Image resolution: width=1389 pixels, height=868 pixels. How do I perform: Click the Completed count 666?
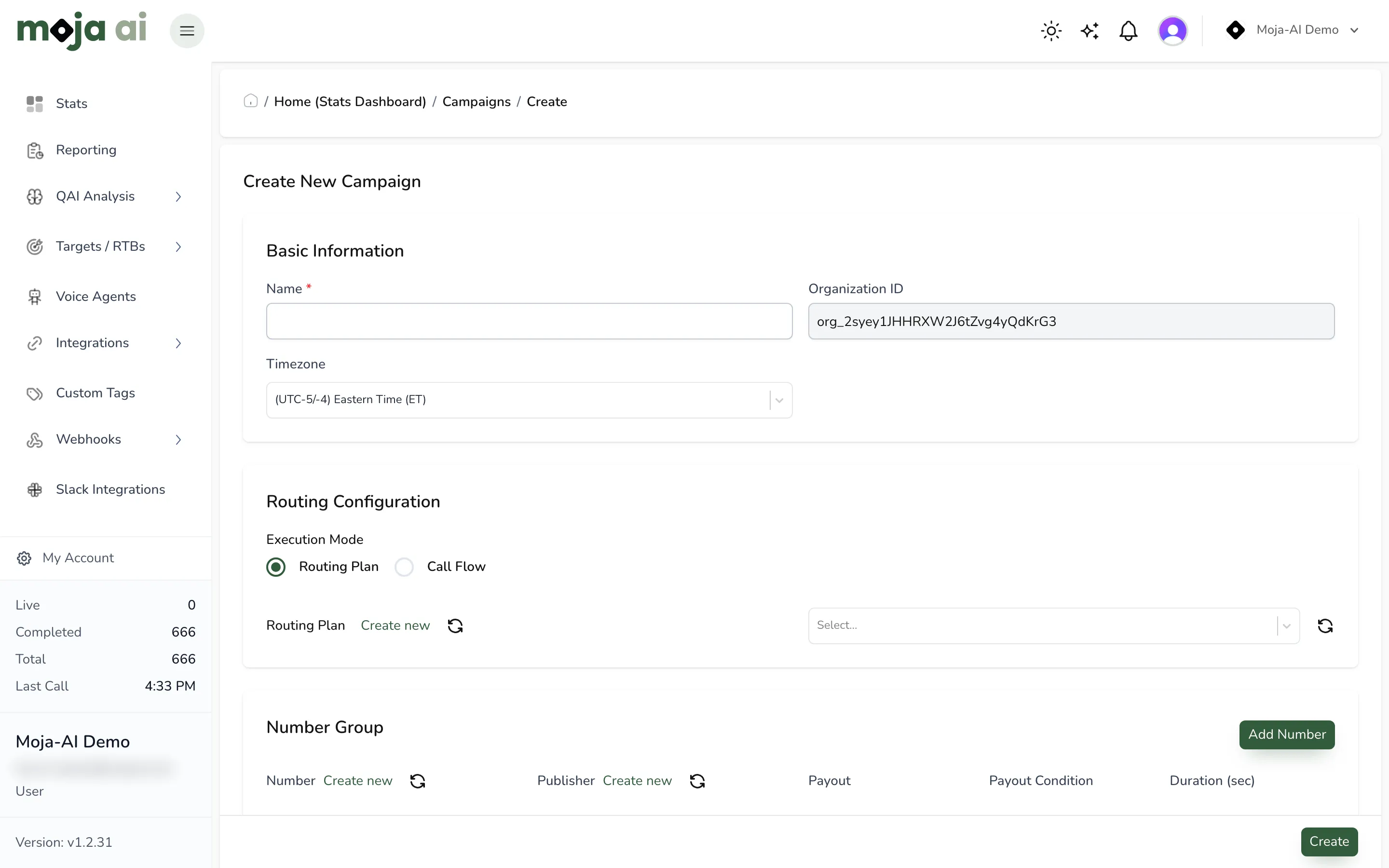coord(184,632)
